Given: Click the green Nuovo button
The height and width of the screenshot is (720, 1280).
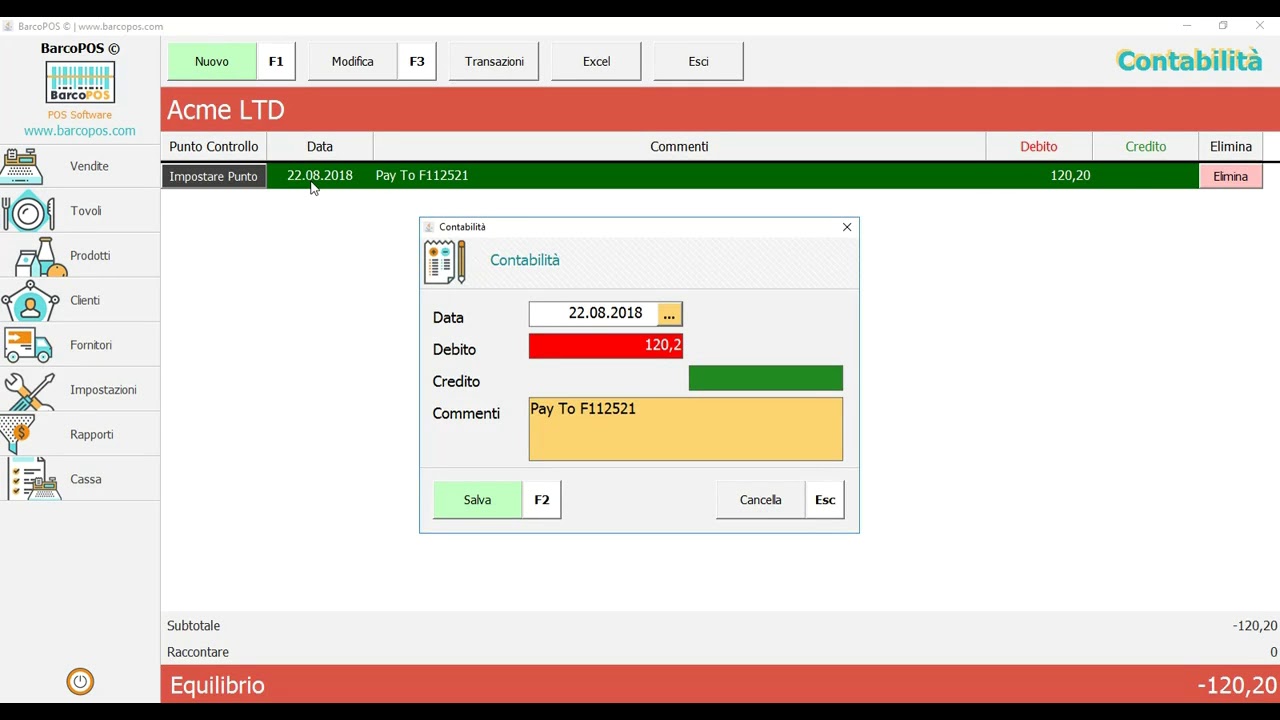Looking at the screenshot, I should point(212,61).
